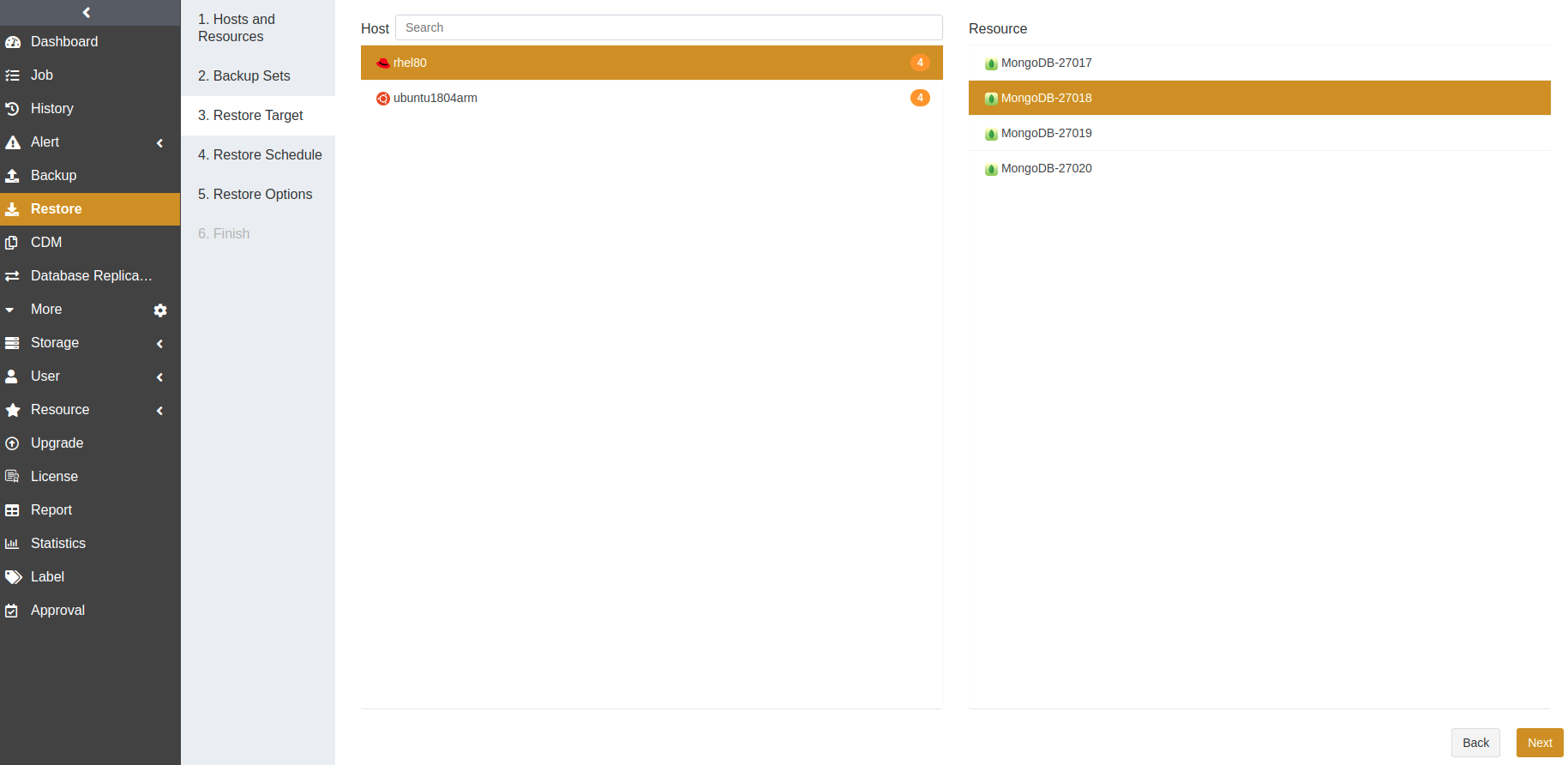Click the Upgrade arrow circle icon
1568x765 pixels.
pyautogui.click(x=13, y=443)
